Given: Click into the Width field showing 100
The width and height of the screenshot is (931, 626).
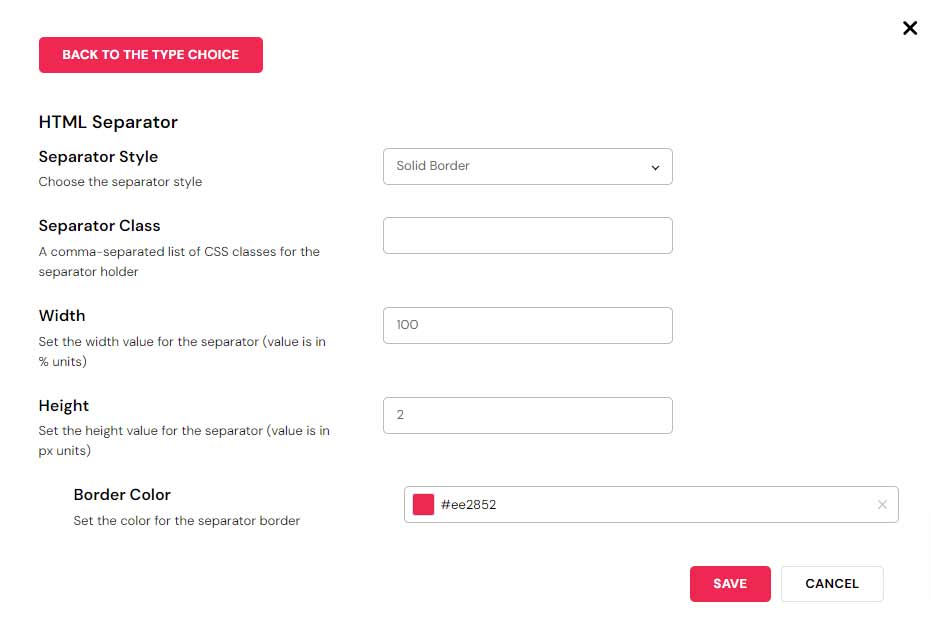Looking at the screenshot, I should (528, 326).
